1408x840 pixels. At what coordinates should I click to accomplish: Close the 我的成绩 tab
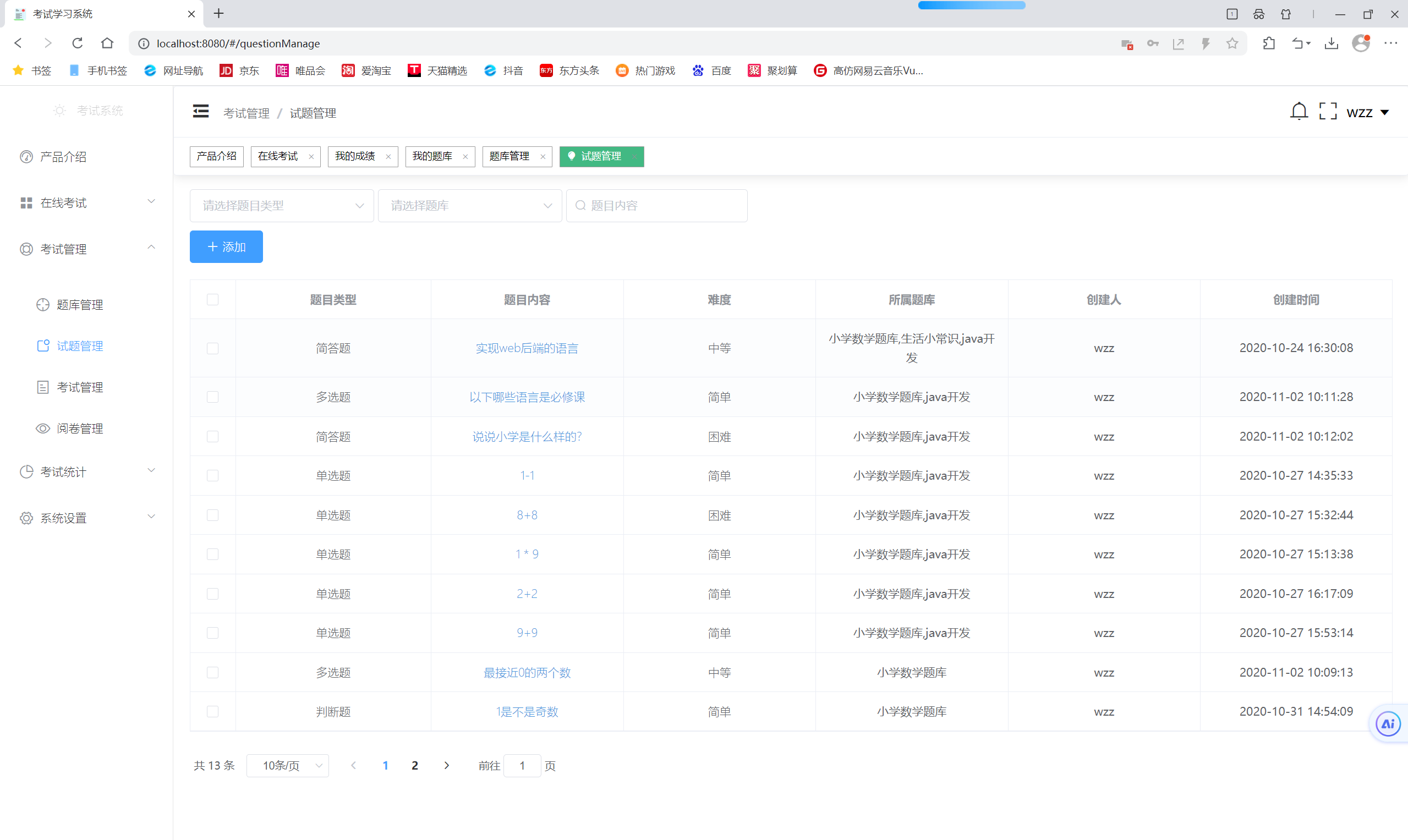click(x=388, y=157)
